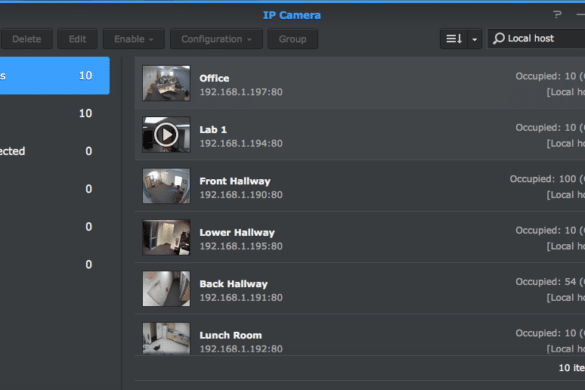Click the address 192.168.1.194:80

point(241,143)
